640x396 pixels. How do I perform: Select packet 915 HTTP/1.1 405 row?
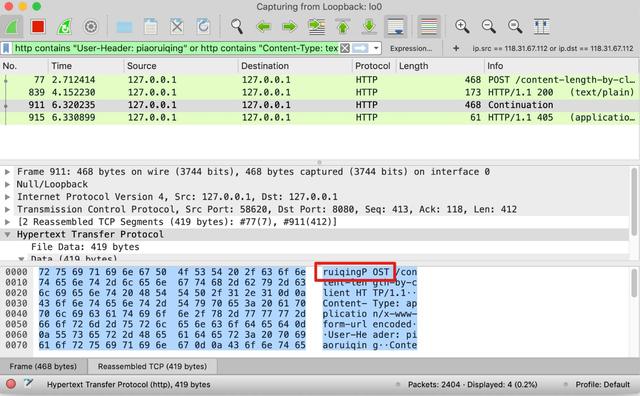point(319,118)
